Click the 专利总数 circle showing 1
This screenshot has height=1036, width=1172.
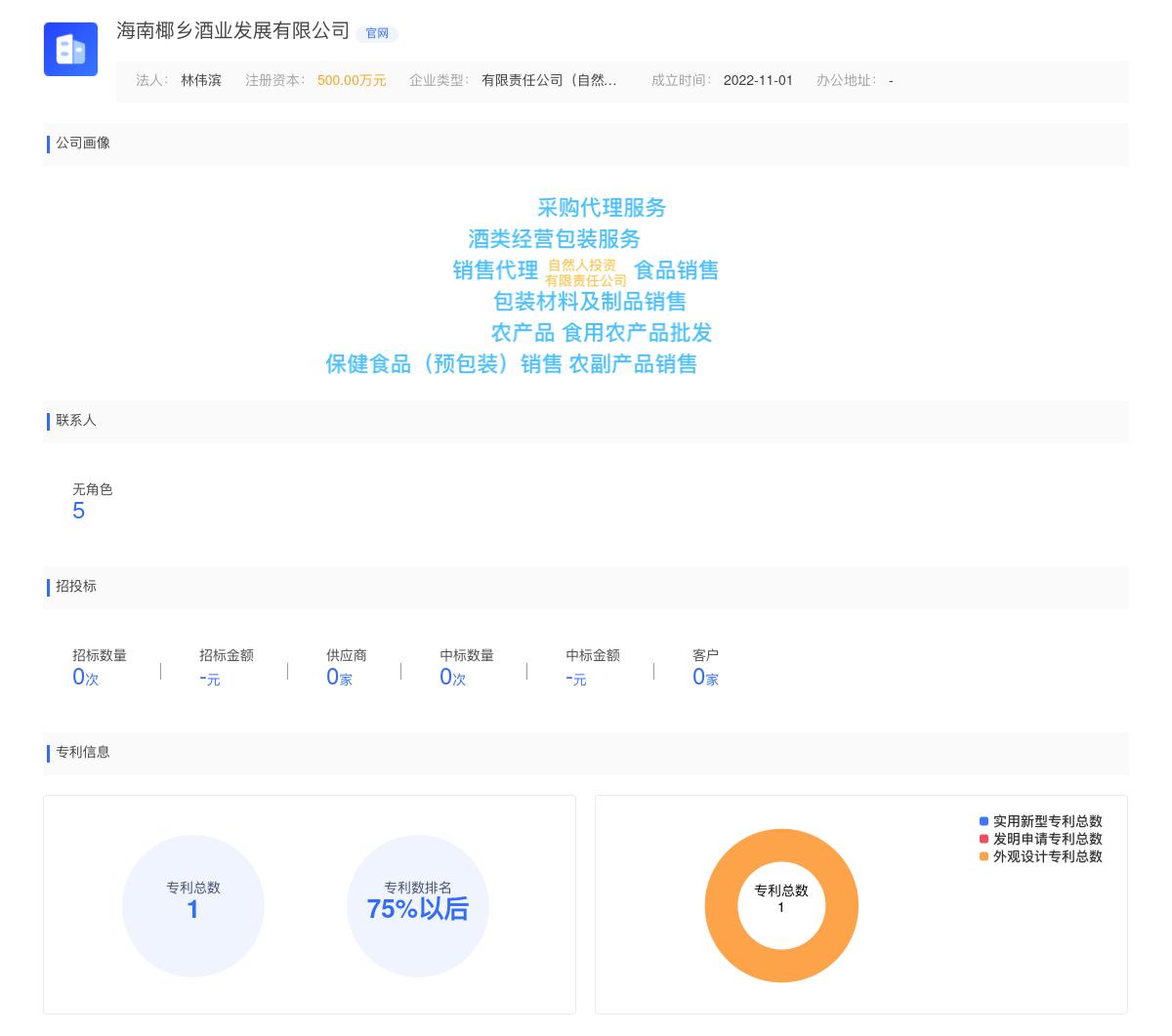[193, 906]
